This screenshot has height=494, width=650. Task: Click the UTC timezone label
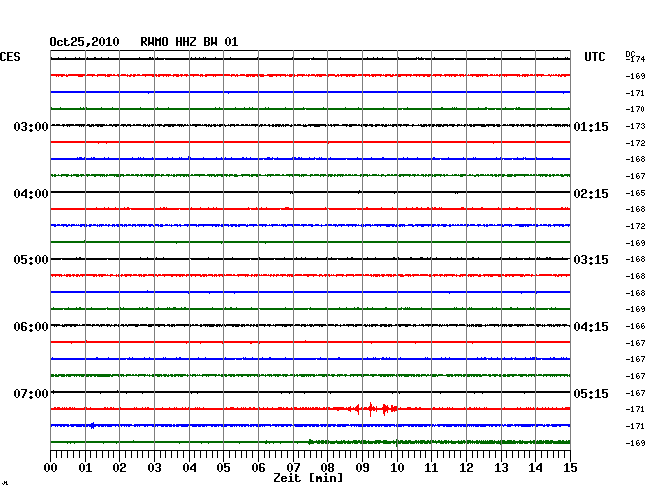tap(595, 57)
